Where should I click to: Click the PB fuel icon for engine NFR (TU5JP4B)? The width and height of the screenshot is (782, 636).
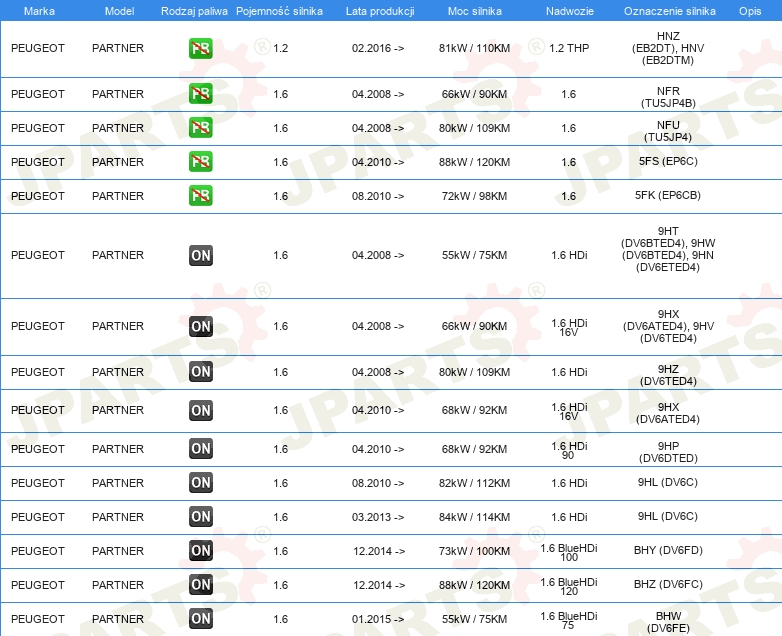[x=200, y=94]
